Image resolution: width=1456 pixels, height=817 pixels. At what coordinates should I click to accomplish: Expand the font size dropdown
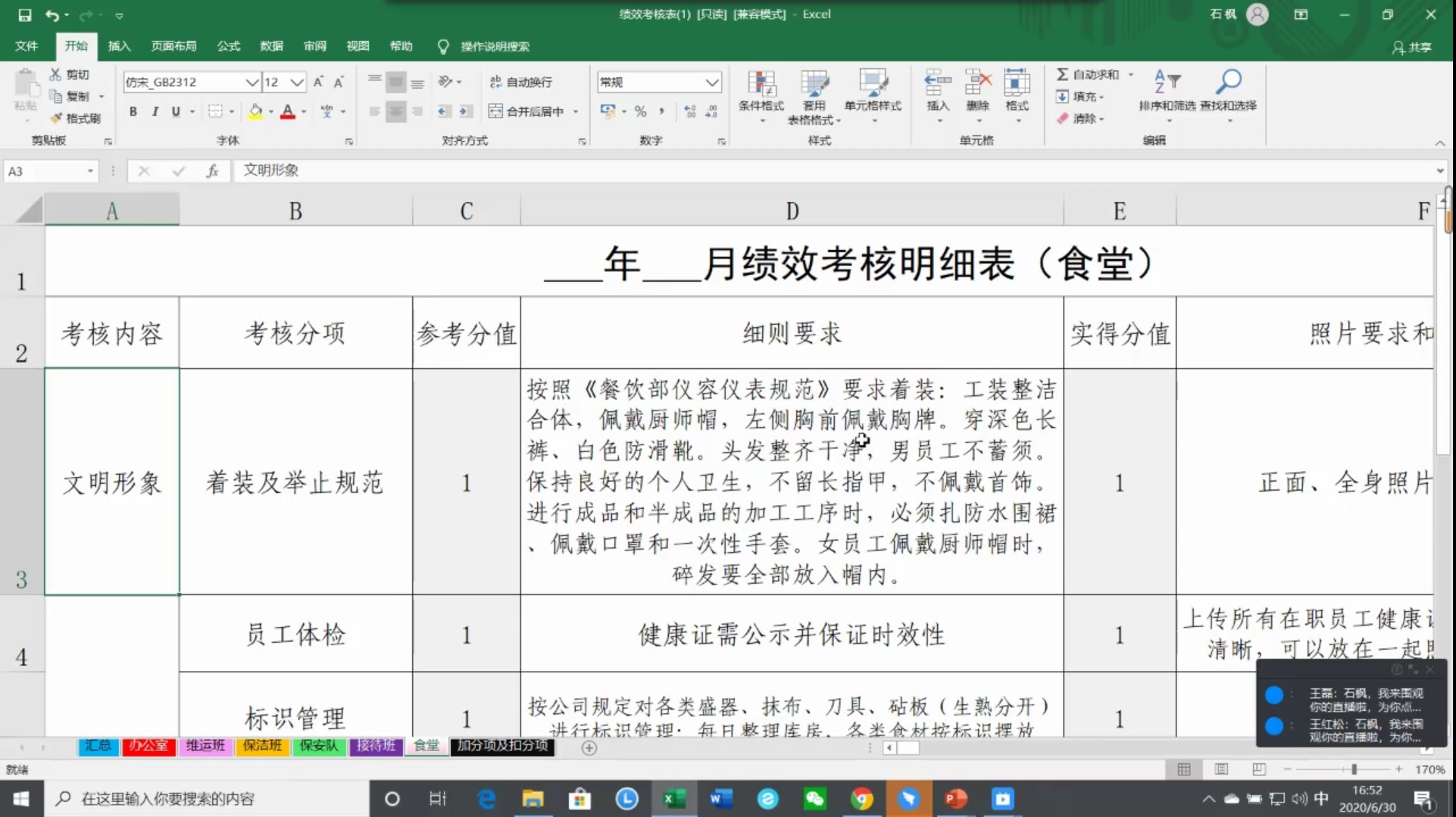(x=296, y=82)
